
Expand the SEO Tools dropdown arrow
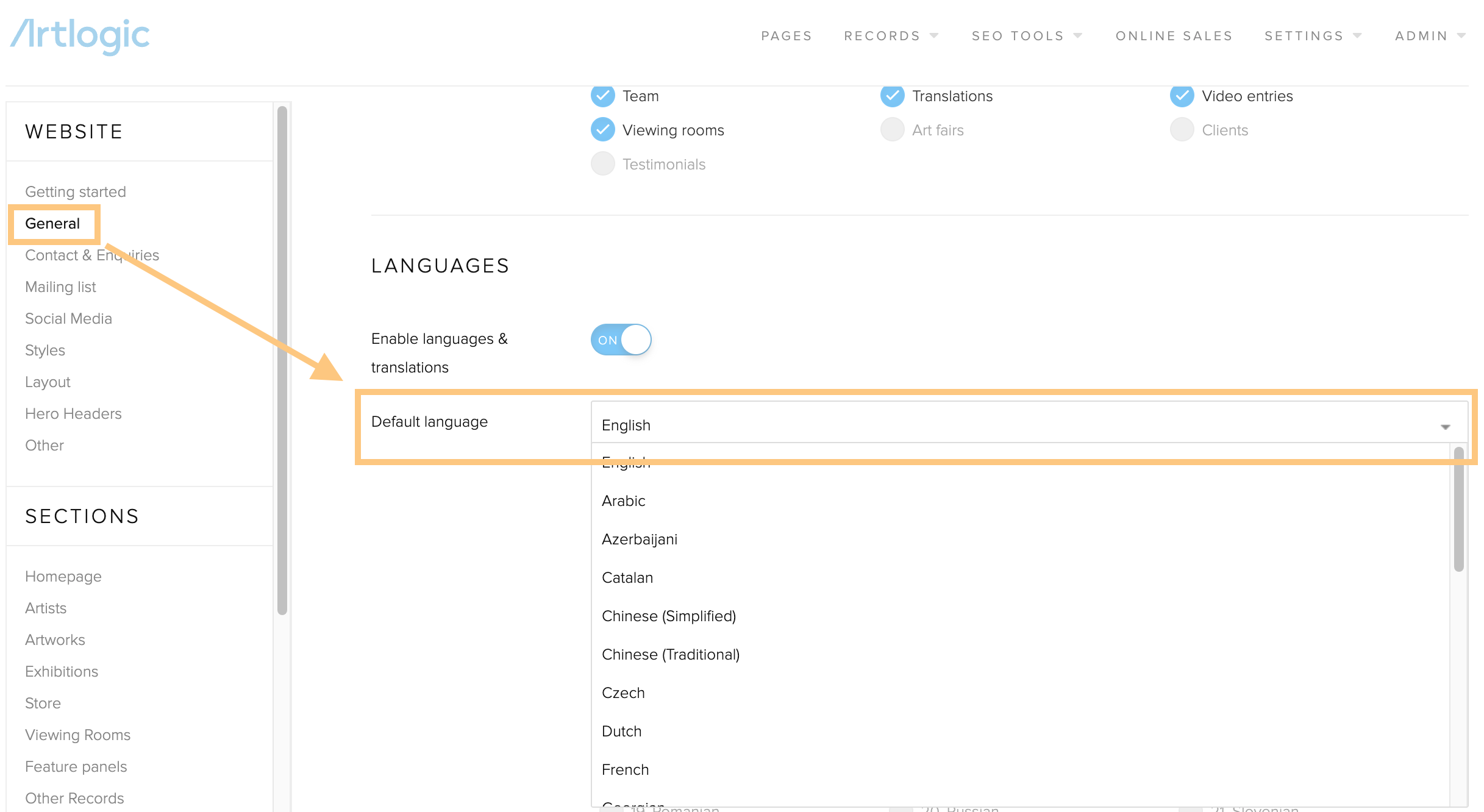tap(1078, 36)
